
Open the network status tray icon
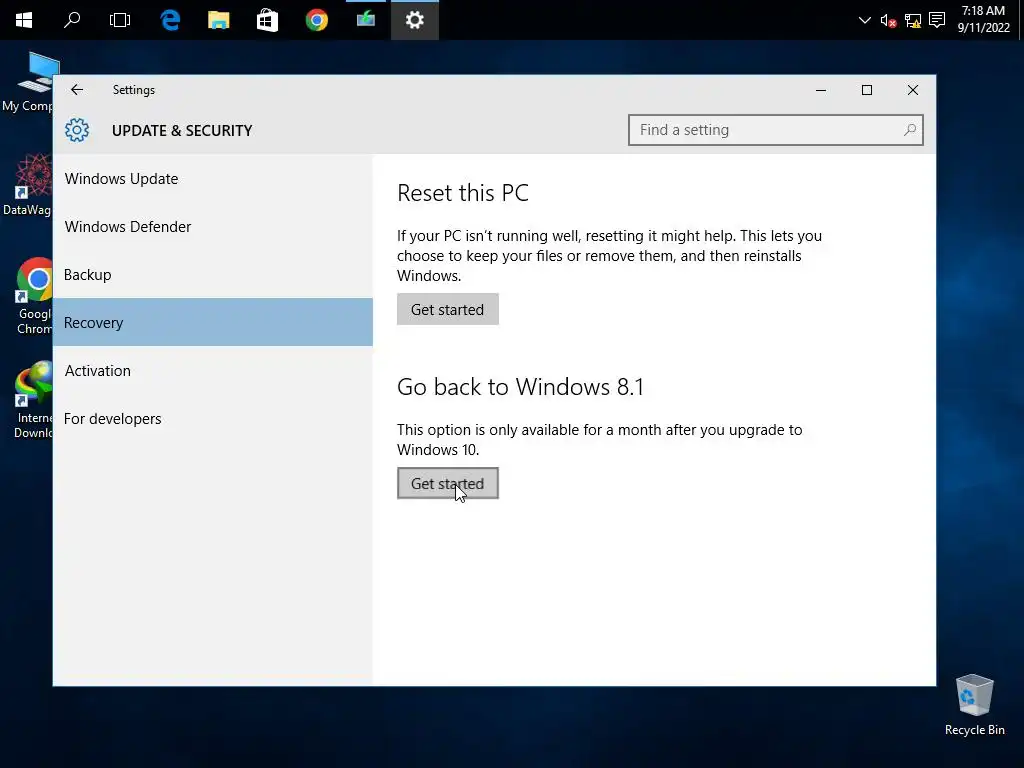[913, 21]
